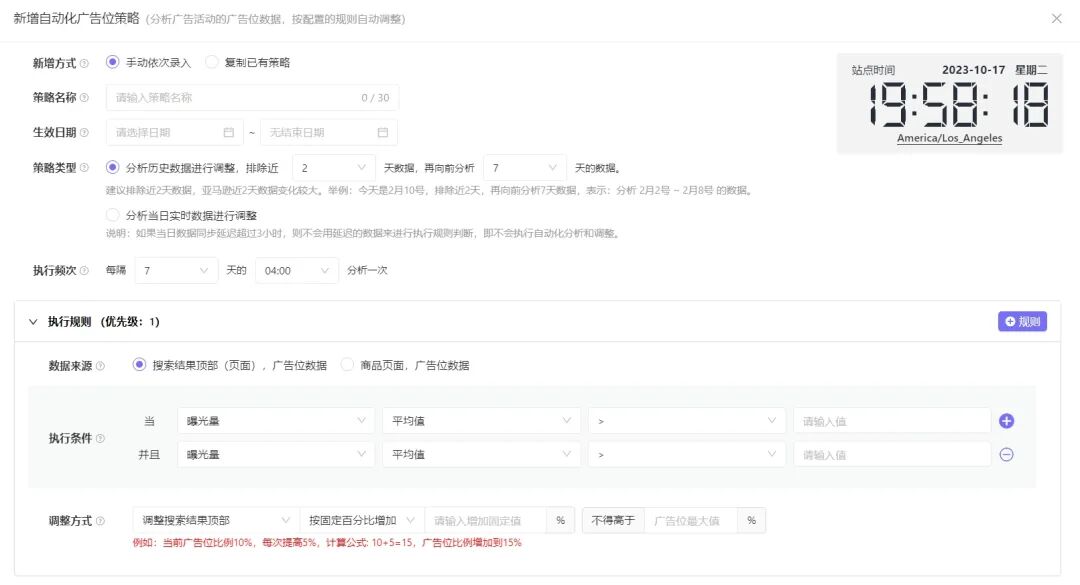Select the 复制已有策略 radio option
Screen dimensions: 1080x585
(x=211, y=60)
